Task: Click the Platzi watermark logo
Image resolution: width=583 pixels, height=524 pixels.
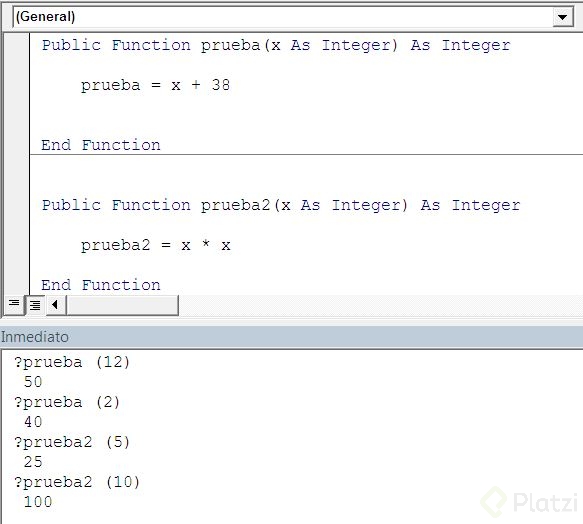Action: pos(529,502)
